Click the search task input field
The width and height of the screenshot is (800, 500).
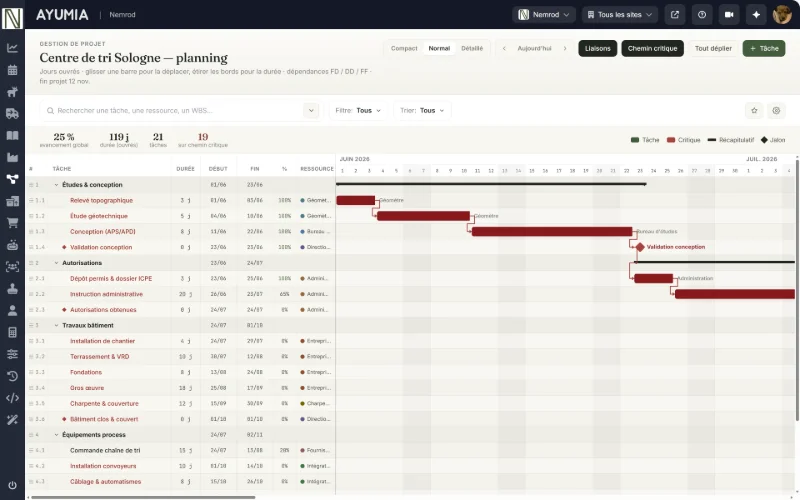[x=176, y=110]
